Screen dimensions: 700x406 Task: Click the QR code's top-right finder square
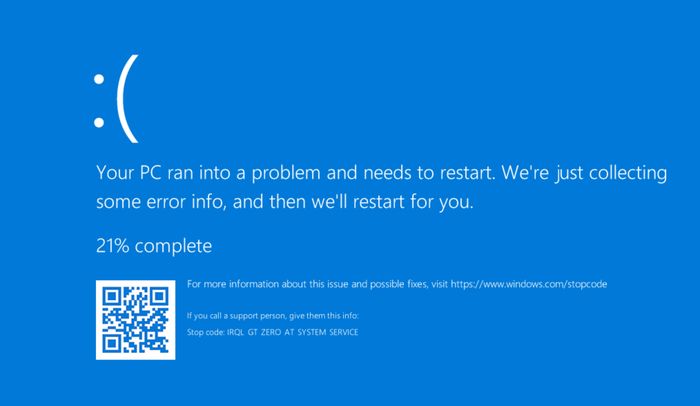click(x=160, y=296)
